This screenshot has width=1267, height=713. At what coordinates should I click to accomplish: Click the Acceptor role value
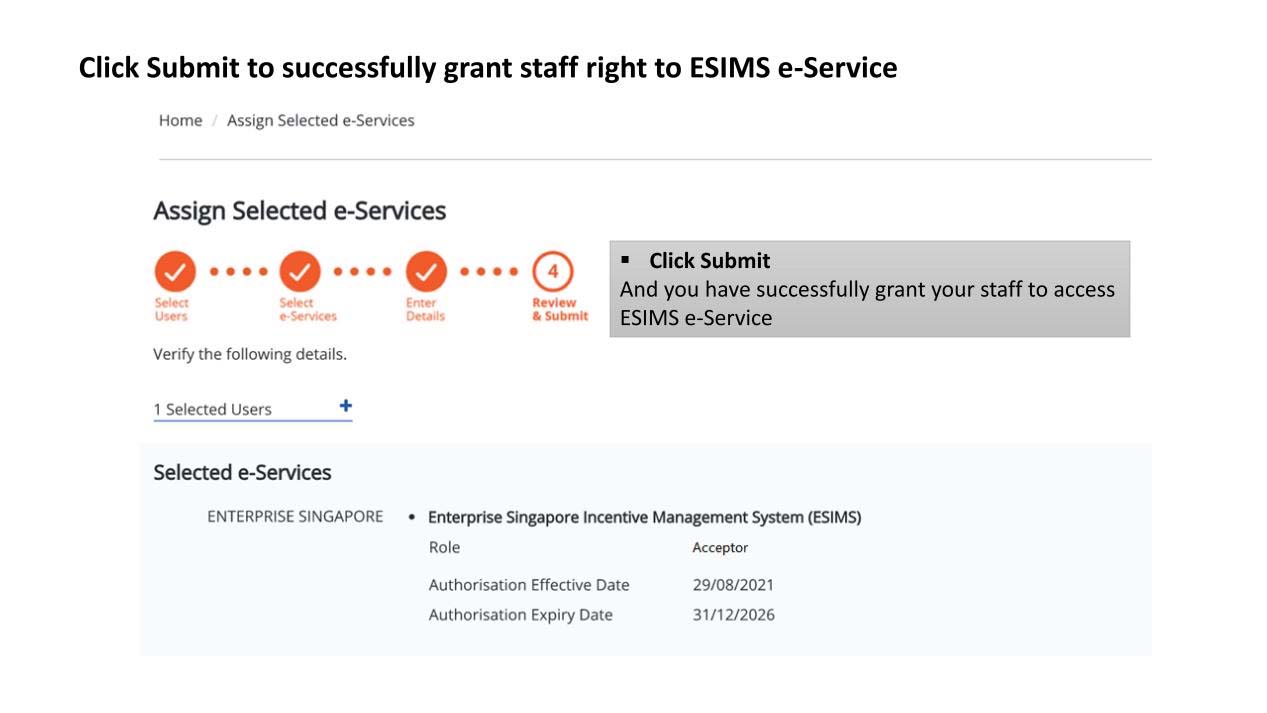click(720, 548)
